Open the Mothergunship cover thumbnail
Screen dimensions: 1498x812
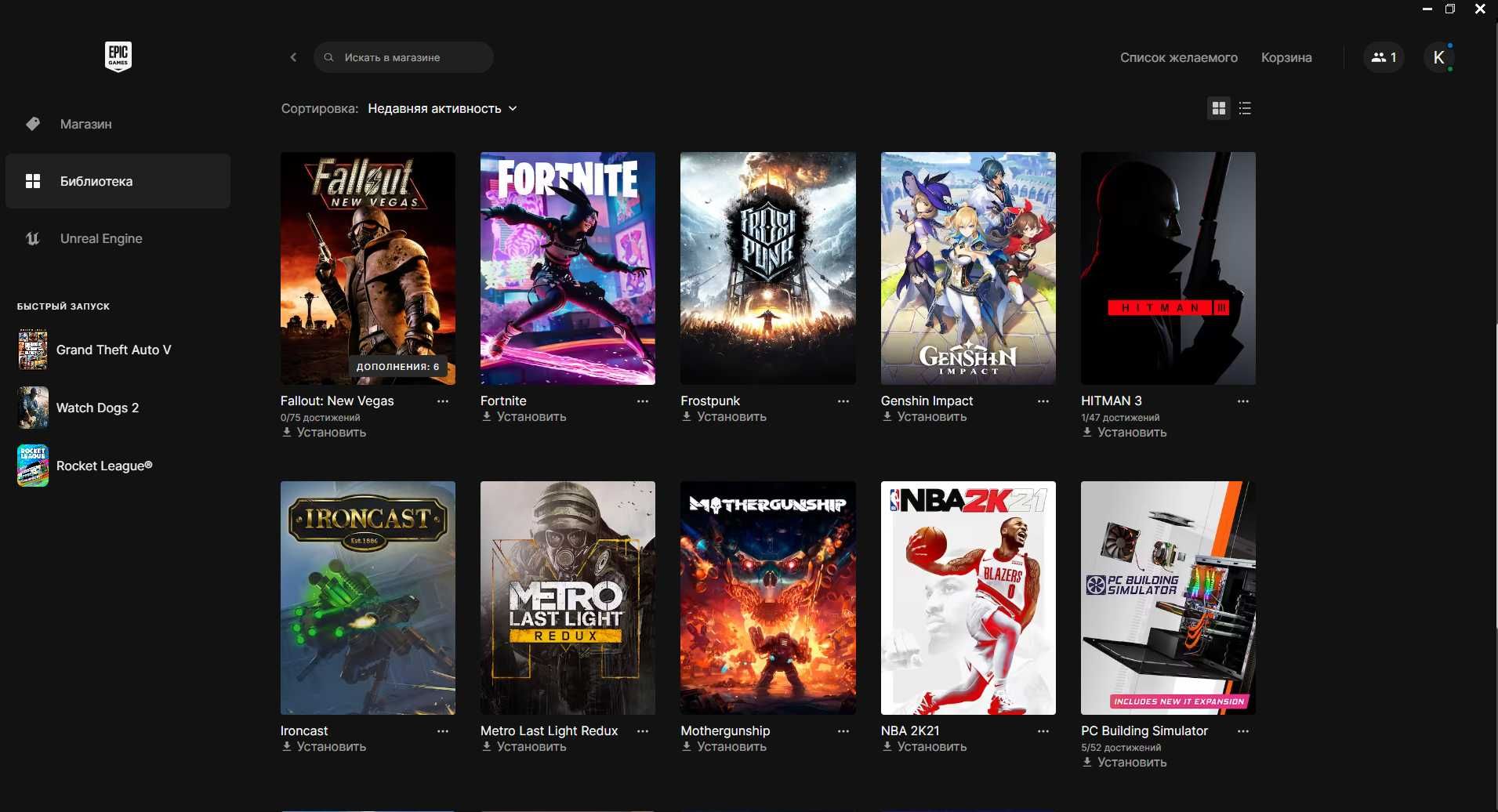[768, 598]
